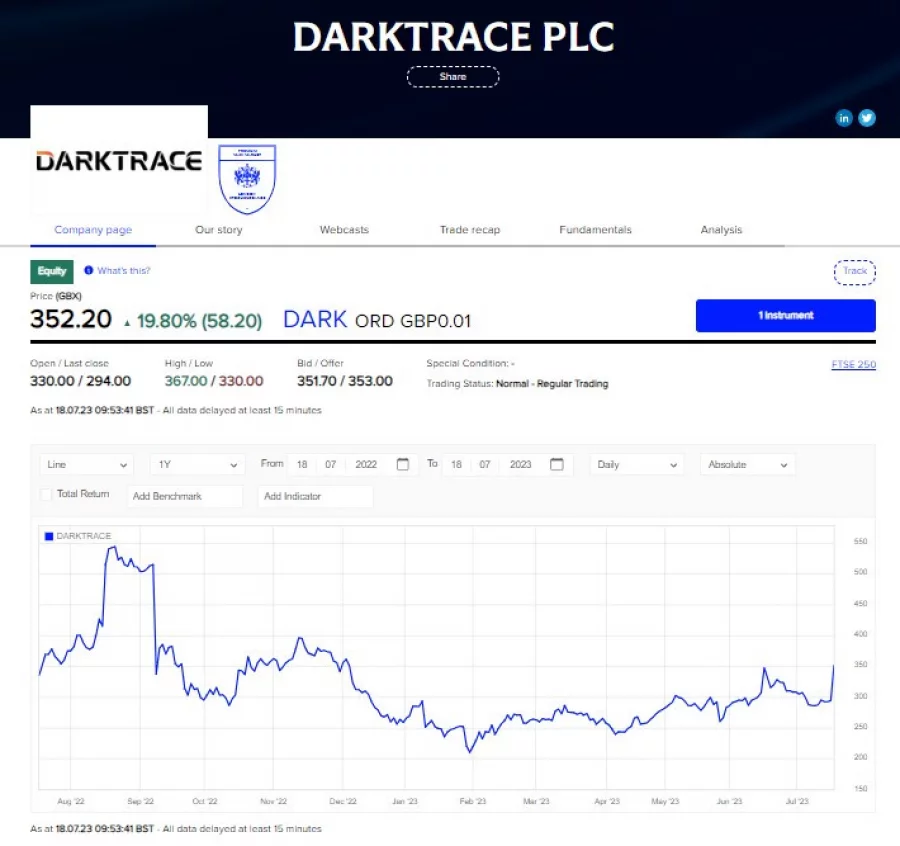Go to the Webcasts tab
This screenshot has height=846, width=900.
click(344, 230)
